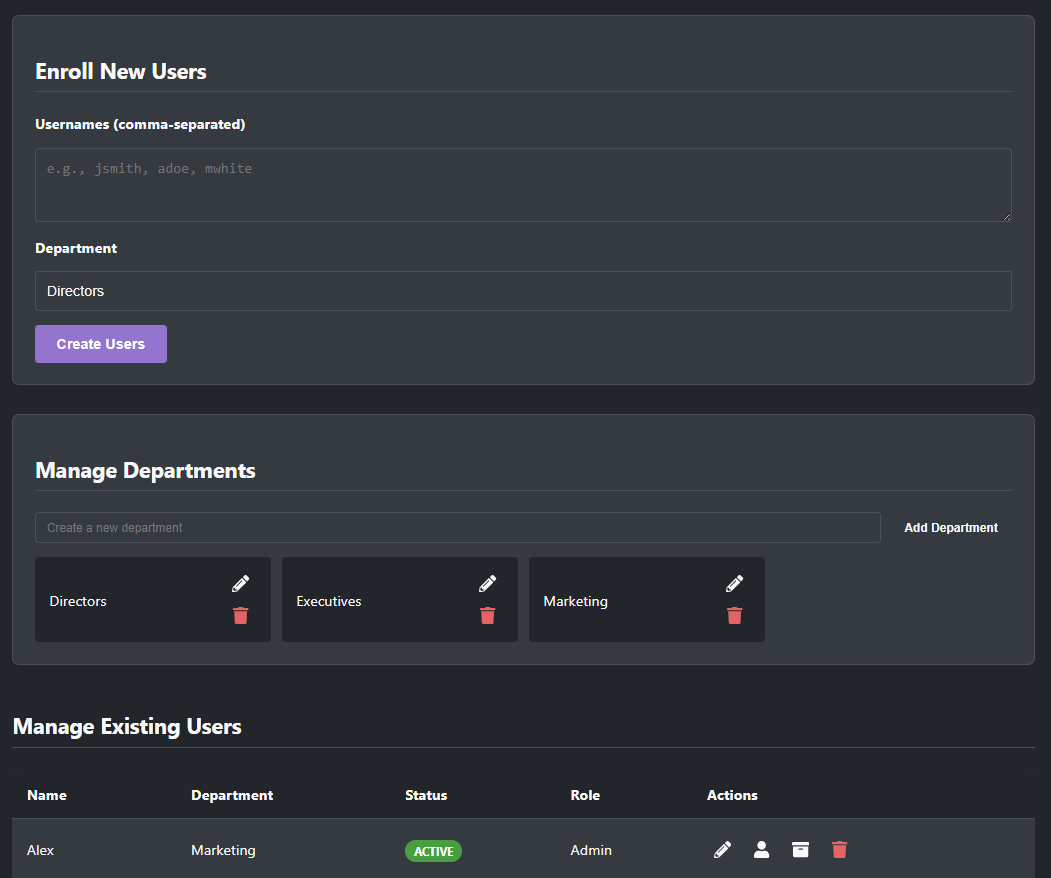This screenshot has height=878, width=1051.
Task: Delete user Alex
Action: coord(839,850)
